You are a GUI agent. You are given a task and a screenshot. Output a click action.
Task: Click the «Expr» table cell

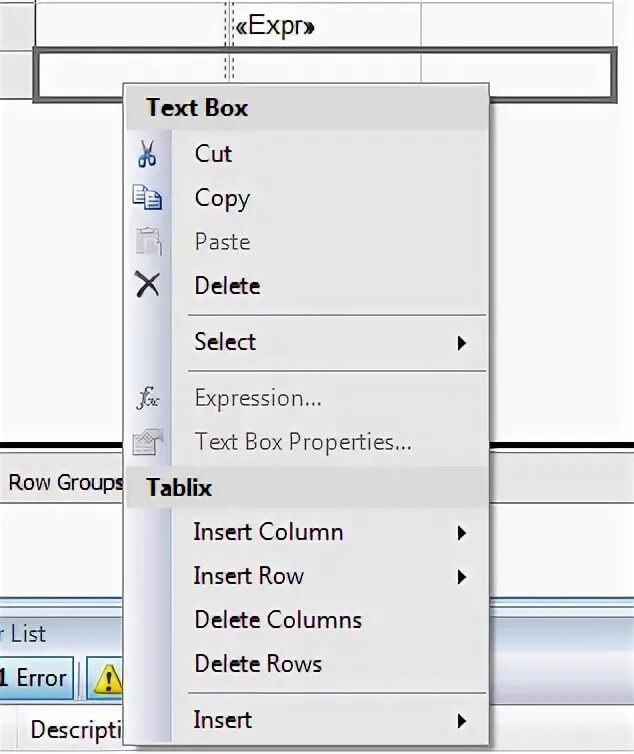pos(274,27)
